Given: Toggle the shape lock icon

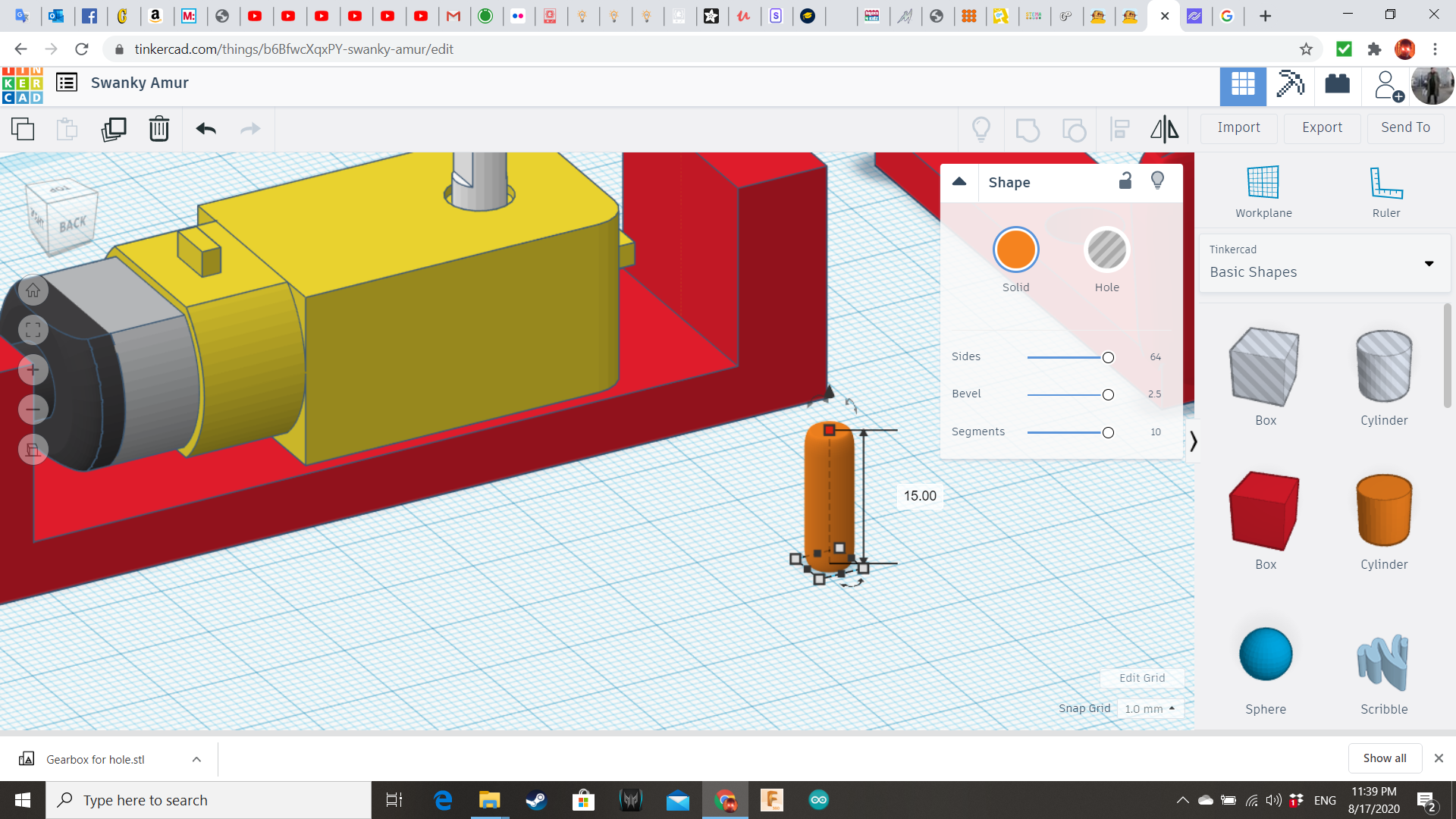Looking at the screenshot, I should pos(1125,180).
